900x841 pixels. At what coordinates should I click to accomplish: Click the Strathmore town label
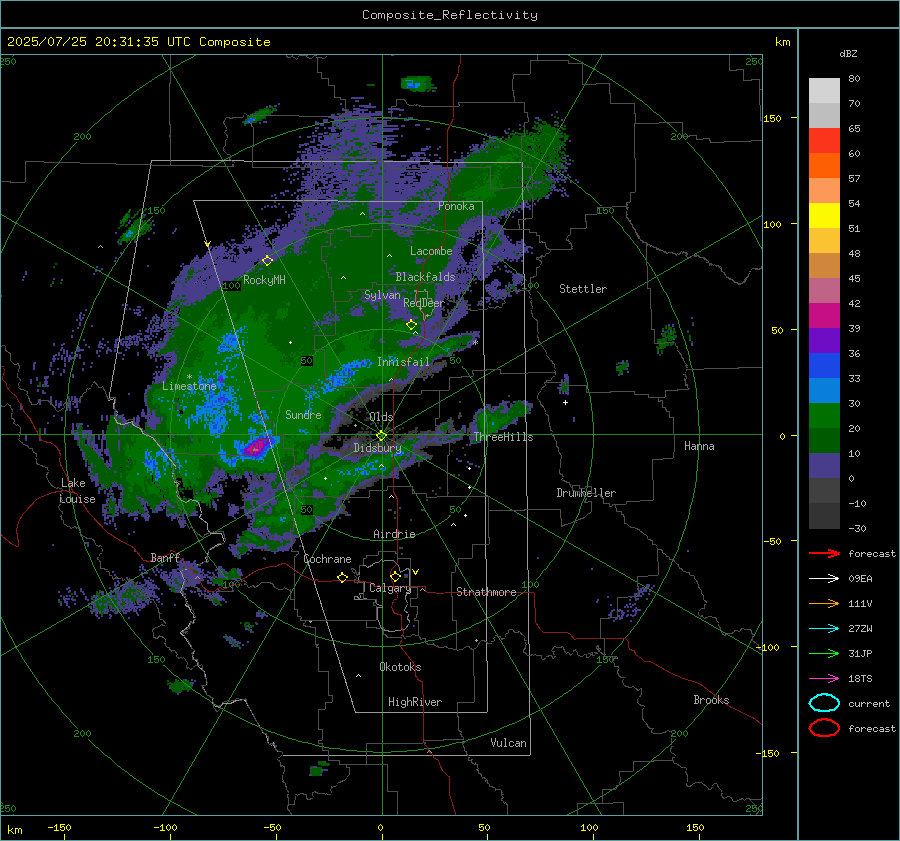486,592
